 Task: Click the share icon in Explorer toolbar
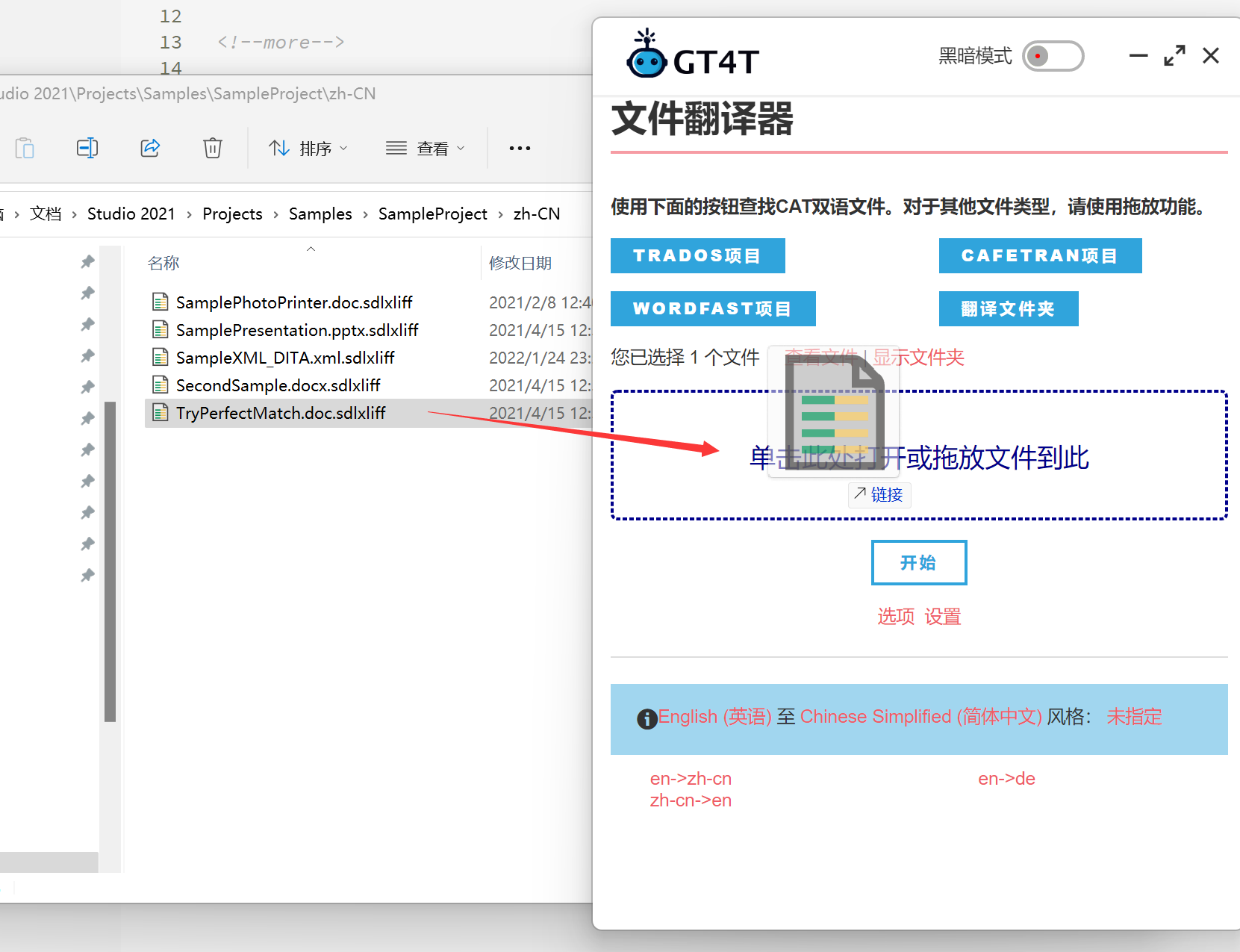(x=150, y=148)
